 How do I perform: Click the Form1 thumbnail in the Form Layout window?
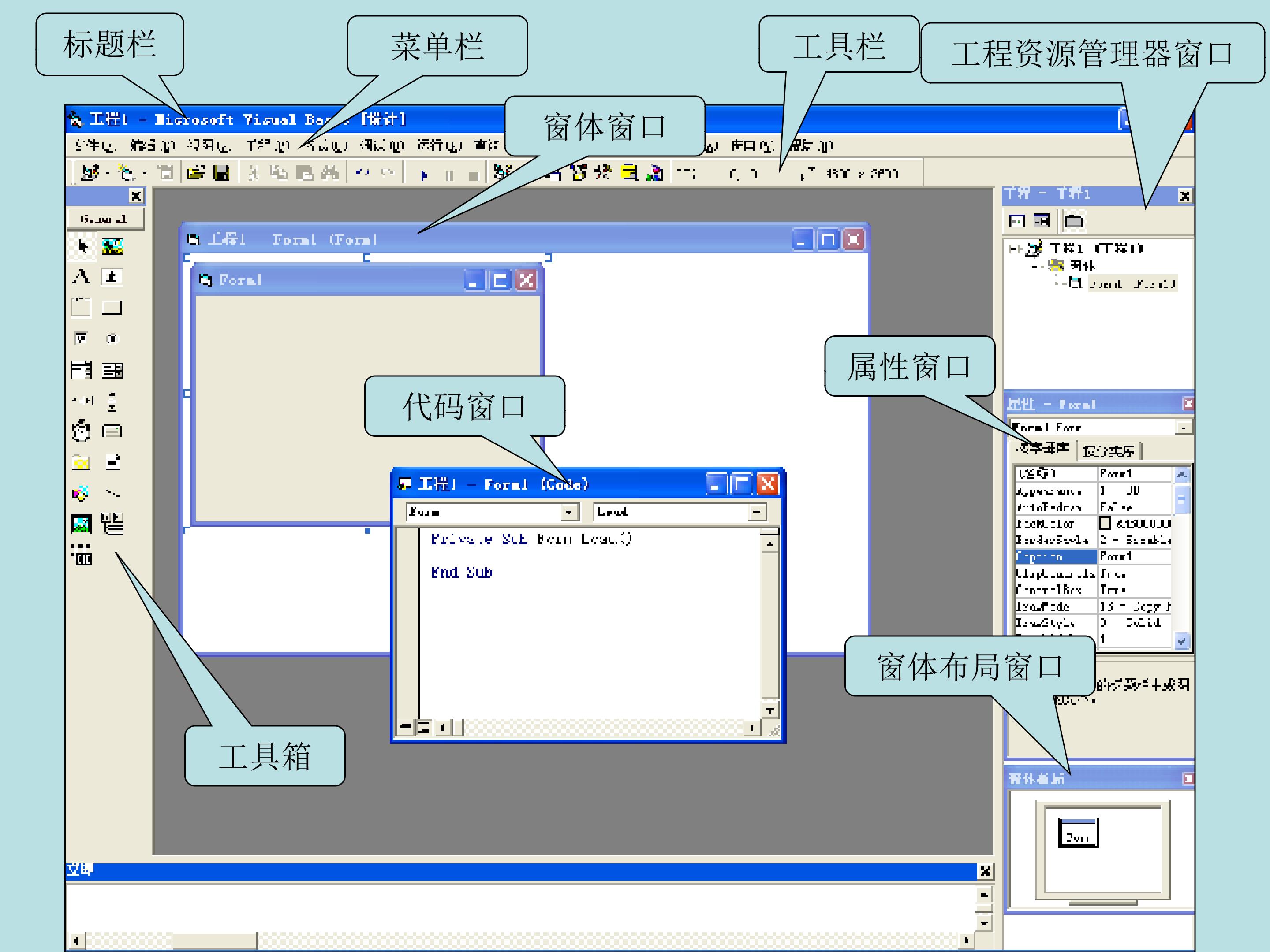1078,832
